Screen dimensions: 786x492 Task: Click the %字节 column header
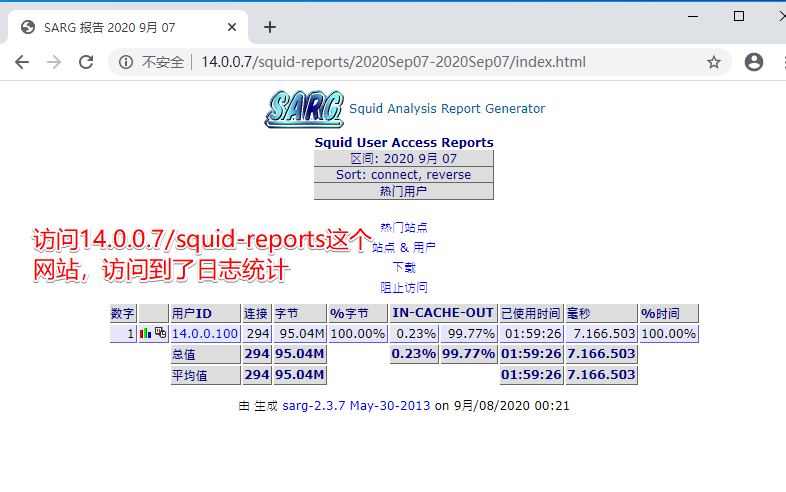click(358, 313)
